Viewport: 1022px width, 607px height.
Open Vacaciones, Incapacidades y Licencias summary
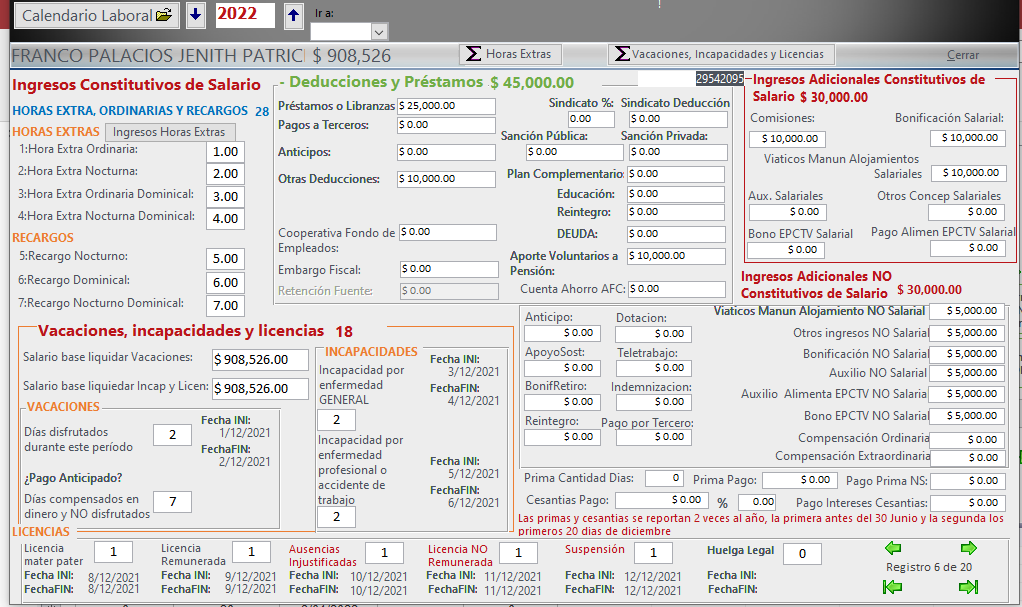click(x=721, y=54)
